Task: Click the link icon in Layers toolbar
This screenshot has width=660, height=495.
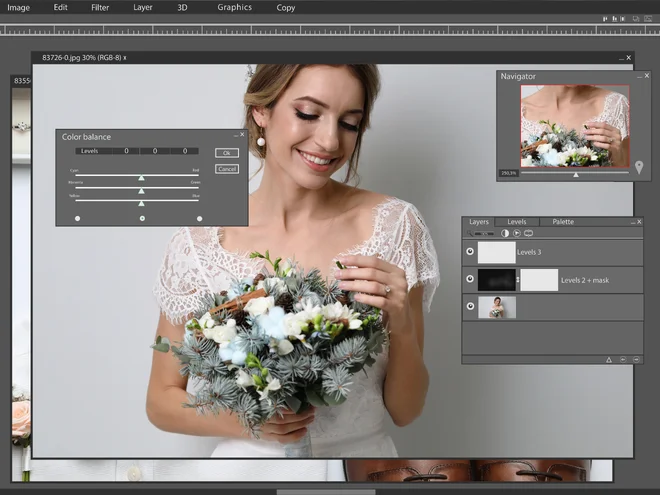Action: [528, 233]
